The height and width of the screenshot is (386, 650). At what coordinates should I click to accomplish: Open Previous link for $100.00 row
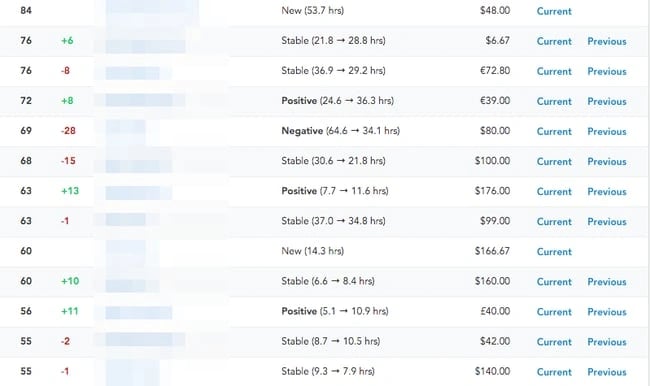[607, 162]
